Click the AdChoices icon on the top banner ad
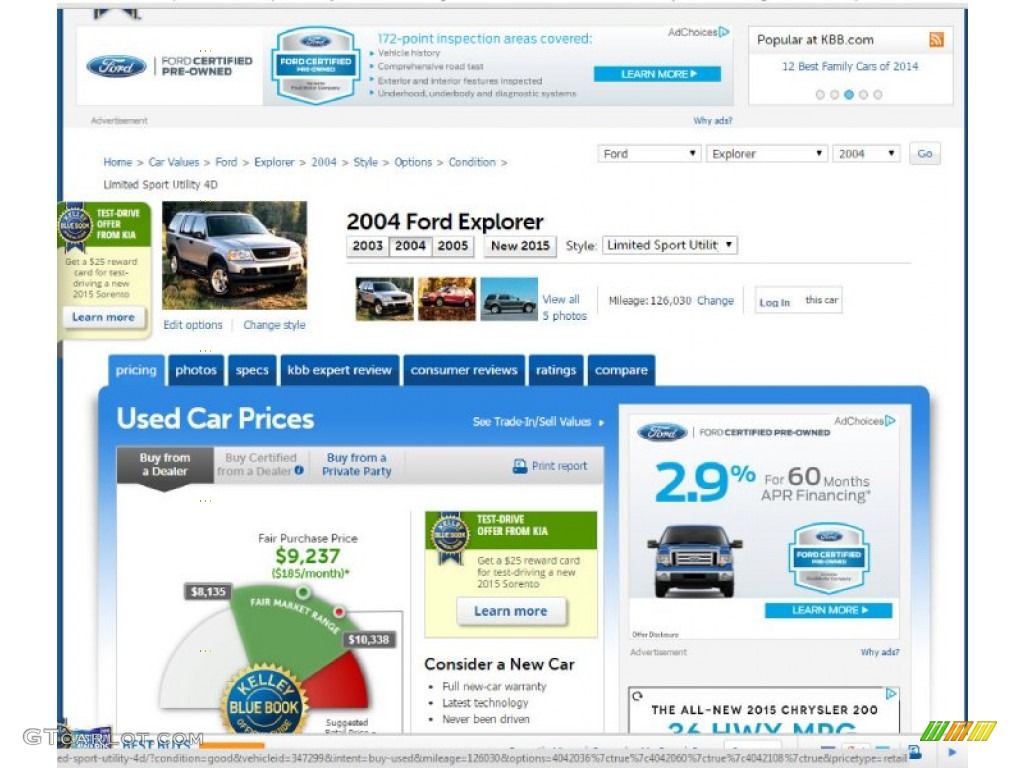 click(724, 32)
